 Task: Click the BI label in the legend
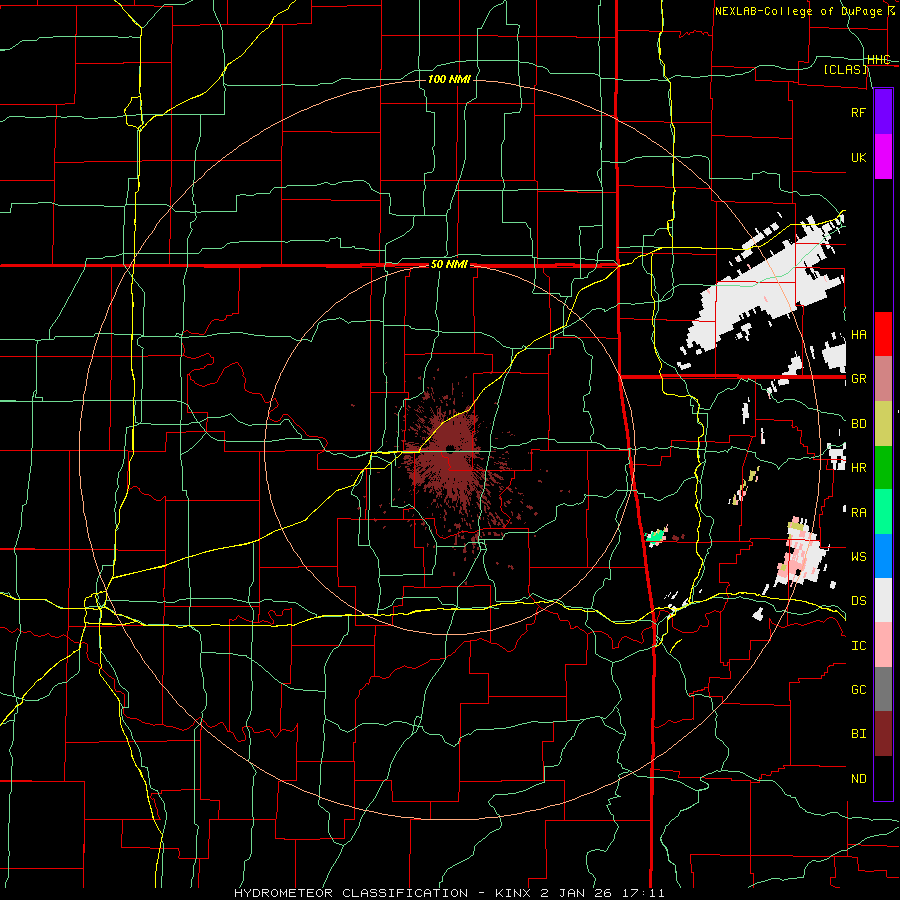[x=859, y=734]
